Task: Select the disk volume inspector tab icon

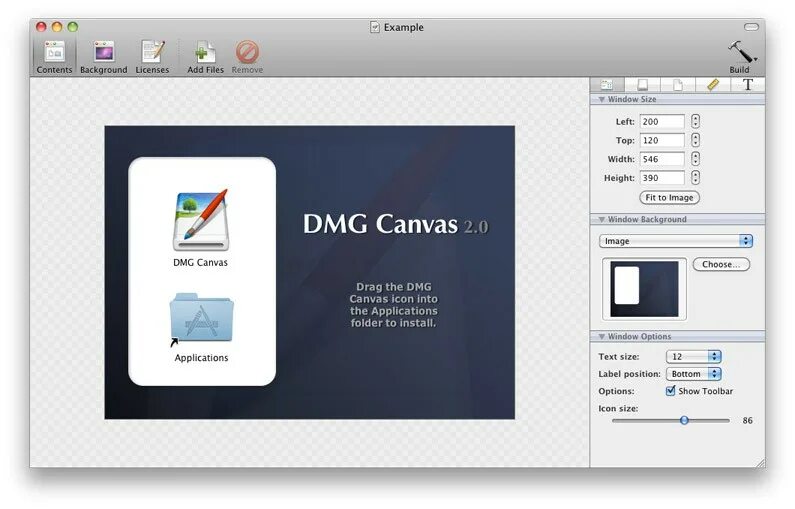Action: 642,85
